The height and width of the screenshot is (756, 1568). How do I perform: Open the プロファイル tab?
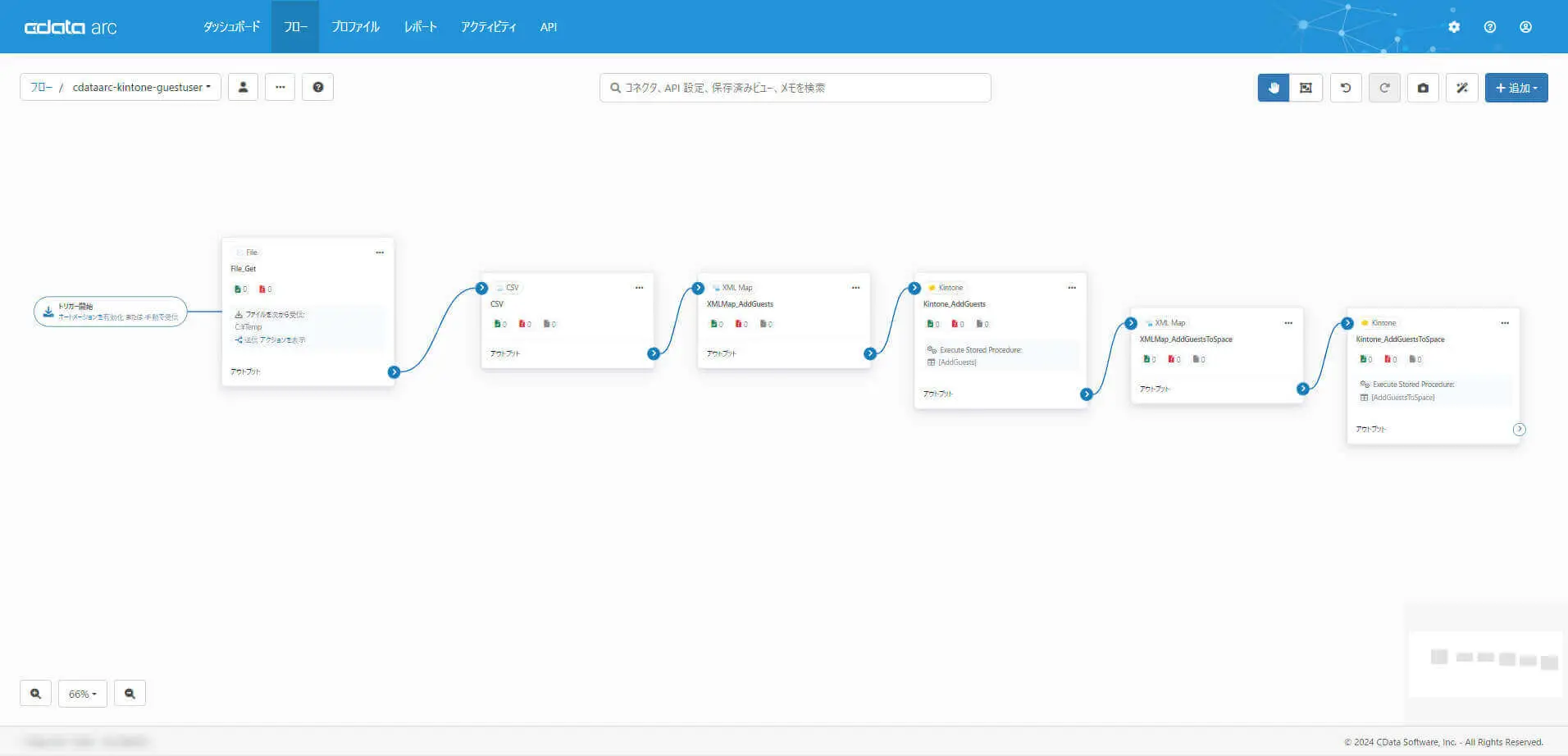click(x=355, y=27)
